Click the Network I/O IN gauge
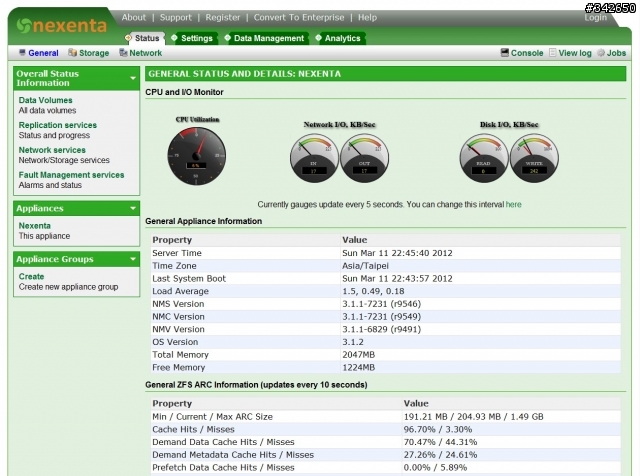The image size is (640, 476). (314, 158)
